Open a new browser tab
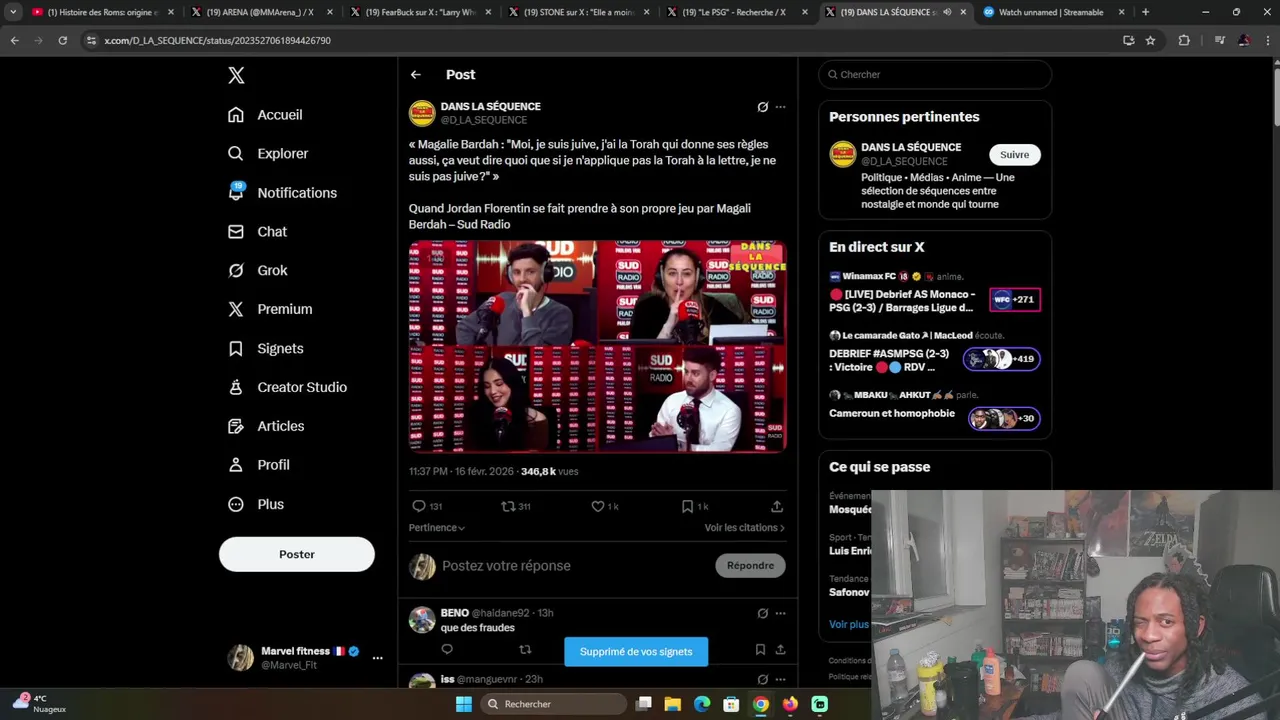The width and height of the screenshot is (1280, 720). click(x=1145, y=12)
